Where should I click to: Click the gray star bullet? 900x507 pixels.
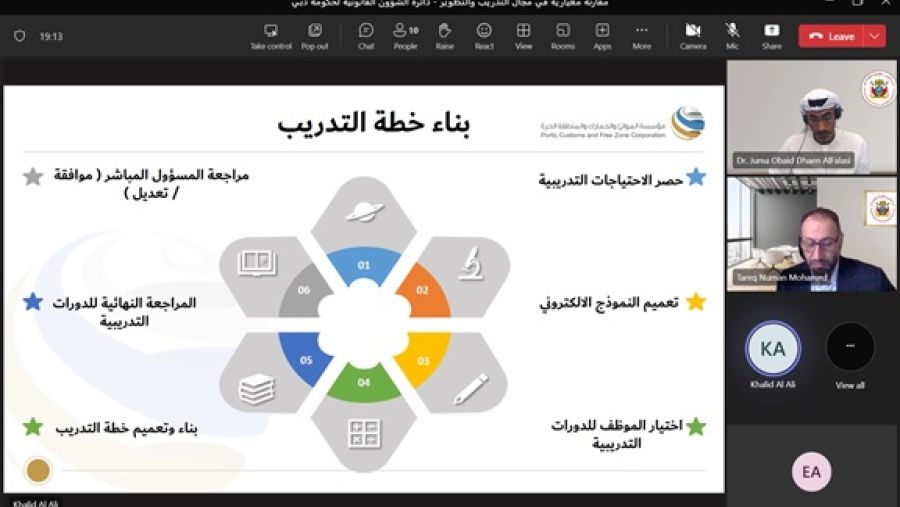coord(33,176)
